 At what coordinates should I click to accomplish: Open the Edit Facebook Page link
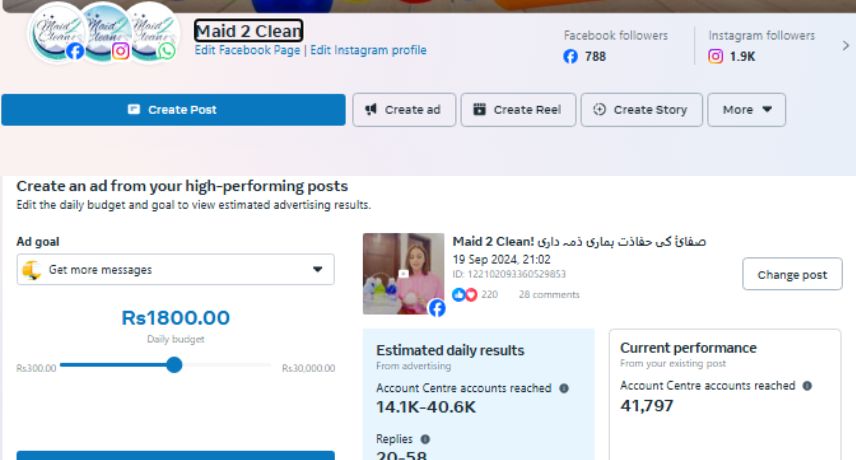click(x=248, y=50)
